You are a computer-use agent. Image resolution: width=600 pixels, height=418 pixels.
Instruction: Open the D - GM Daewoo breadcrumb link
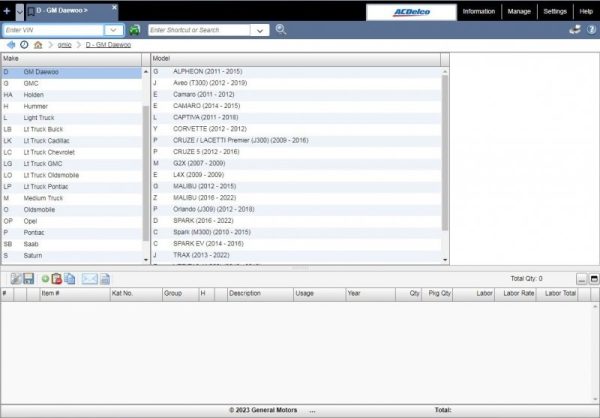click(x=108, y=45)
